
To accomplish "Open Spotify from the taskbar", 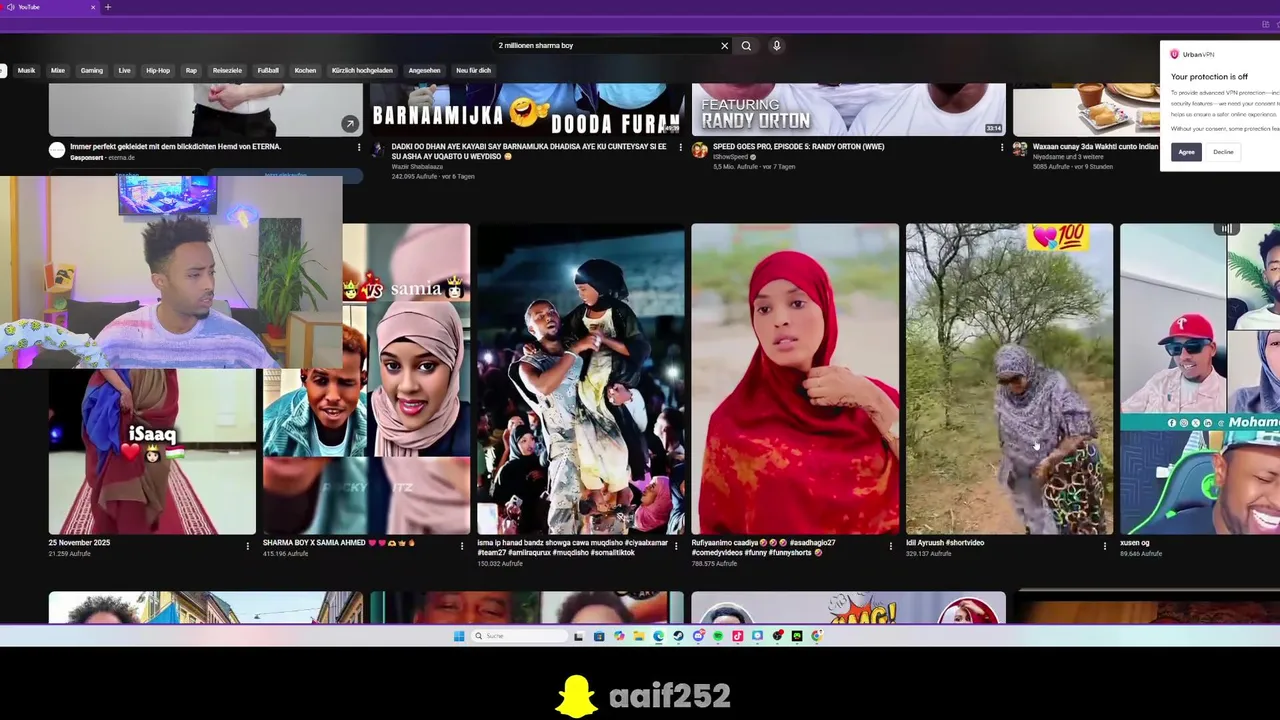I will pos(718,636).
